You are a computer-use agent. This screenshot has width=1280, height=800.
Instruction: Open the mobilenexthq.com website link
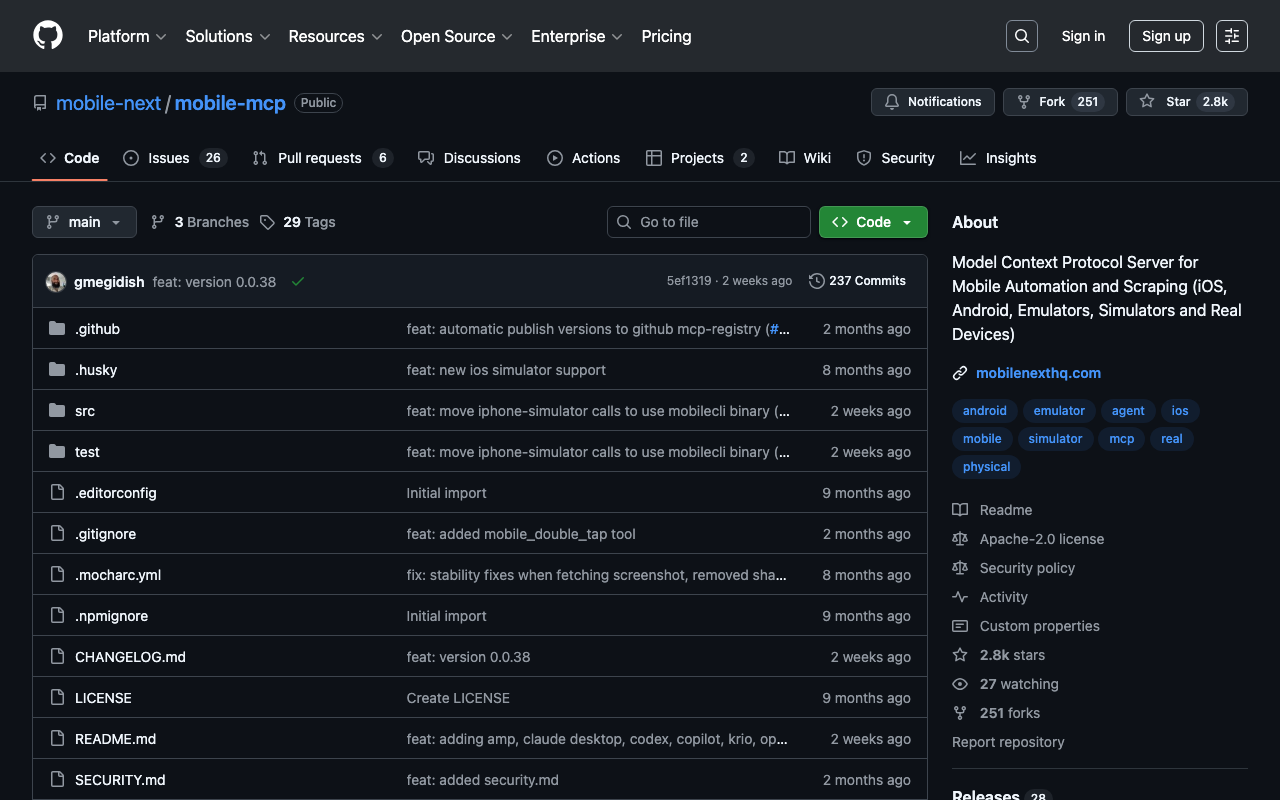1038,373
